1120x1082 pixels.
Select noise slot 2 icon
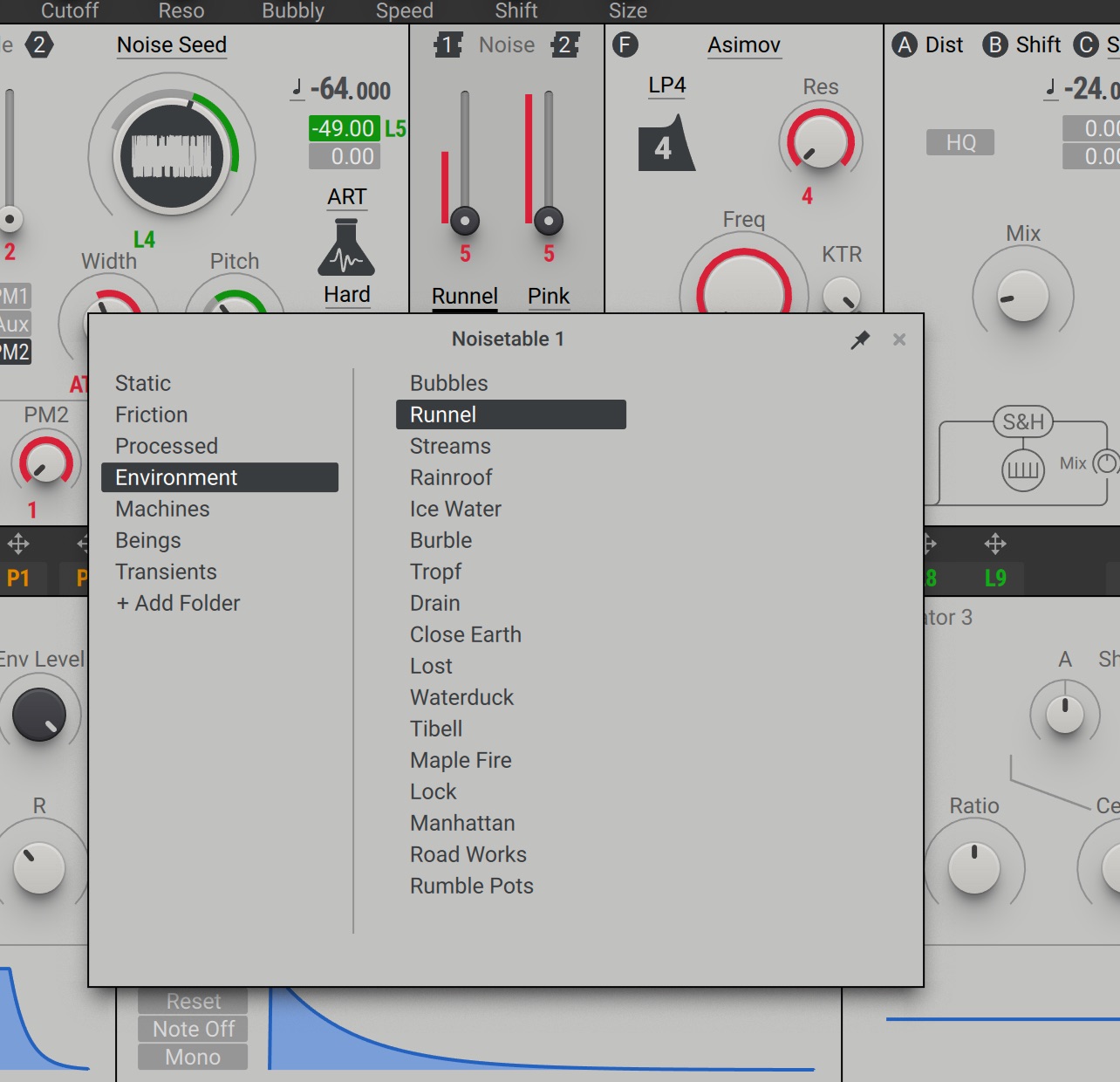564,45
